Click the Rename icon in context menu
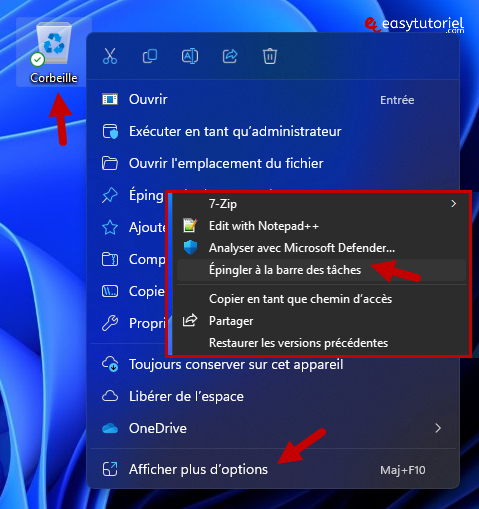The image size is (479, 509). pyautogui.click(x=190, y=56)
